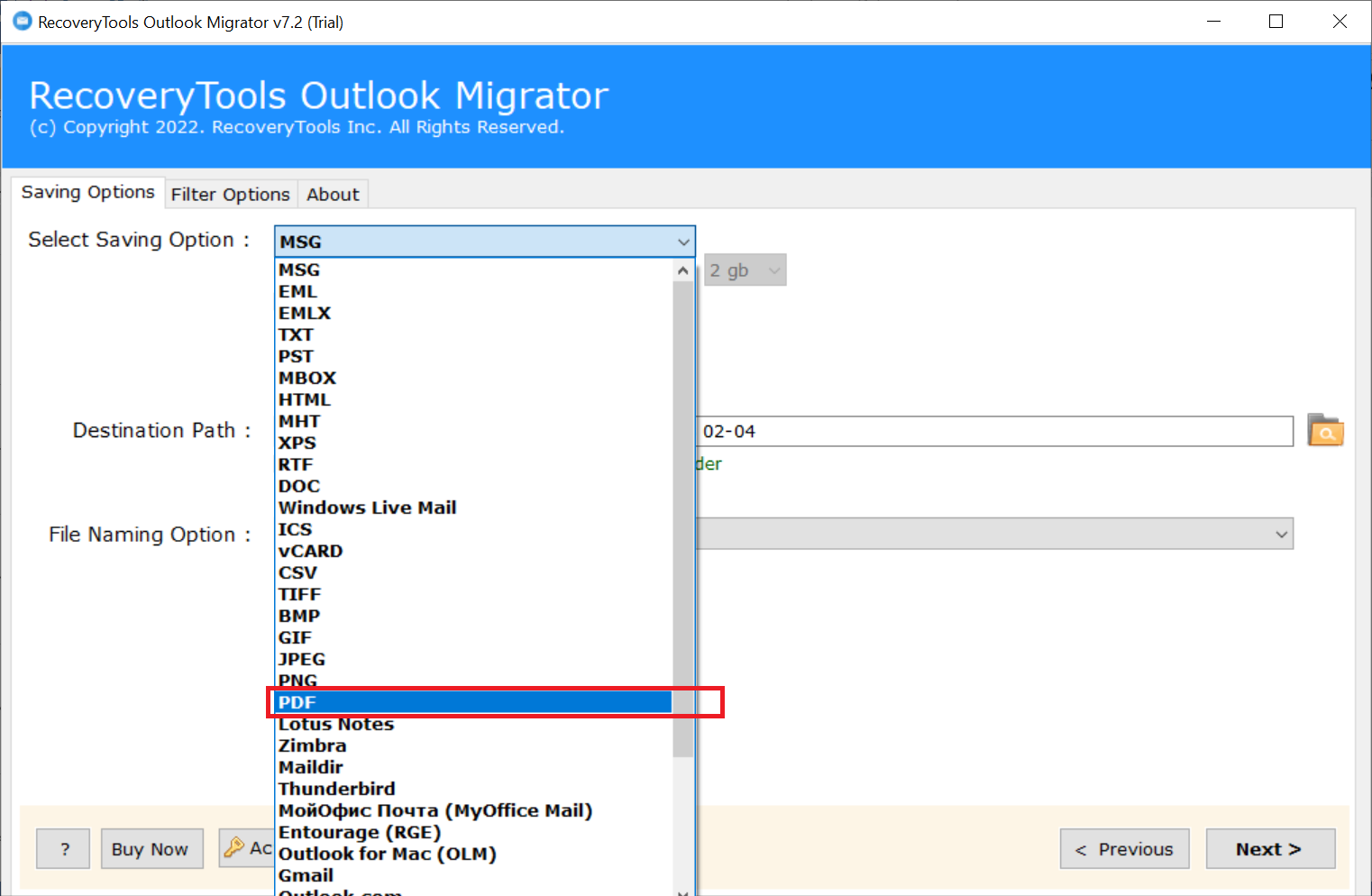1372x896 pixels.
Task: Select MHT saving option
Action: point(473,421)
